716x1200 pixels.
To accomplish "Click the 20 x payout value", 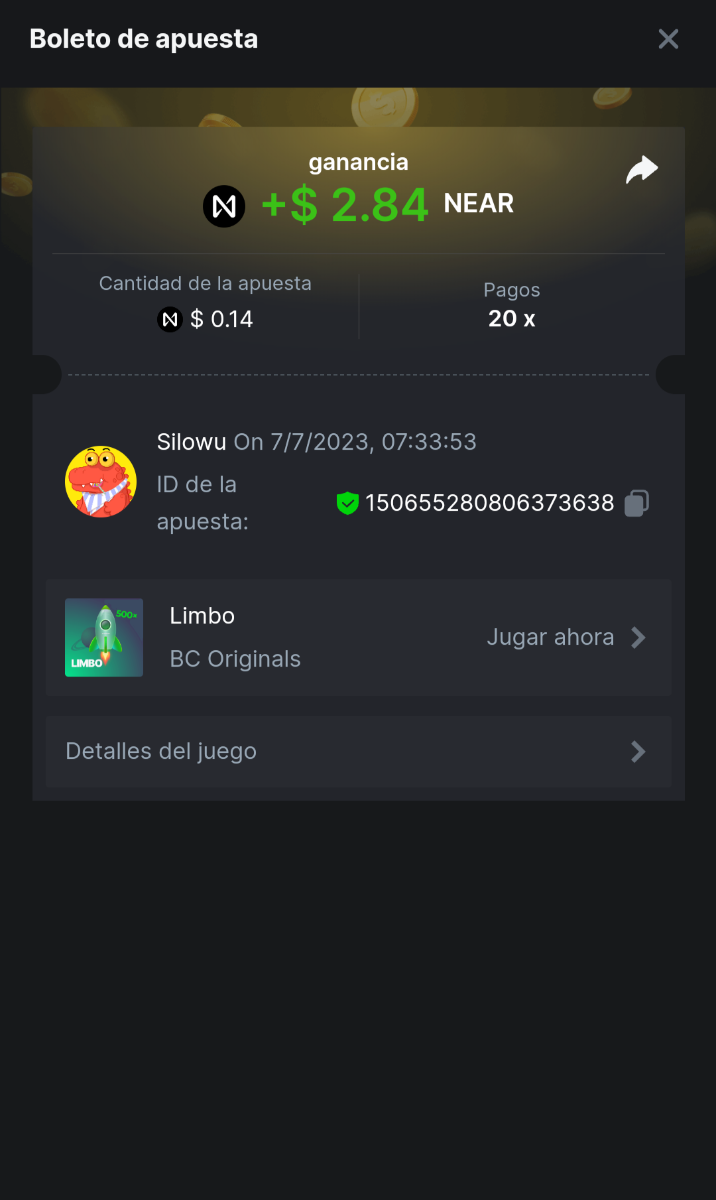I will click(511, 319).
